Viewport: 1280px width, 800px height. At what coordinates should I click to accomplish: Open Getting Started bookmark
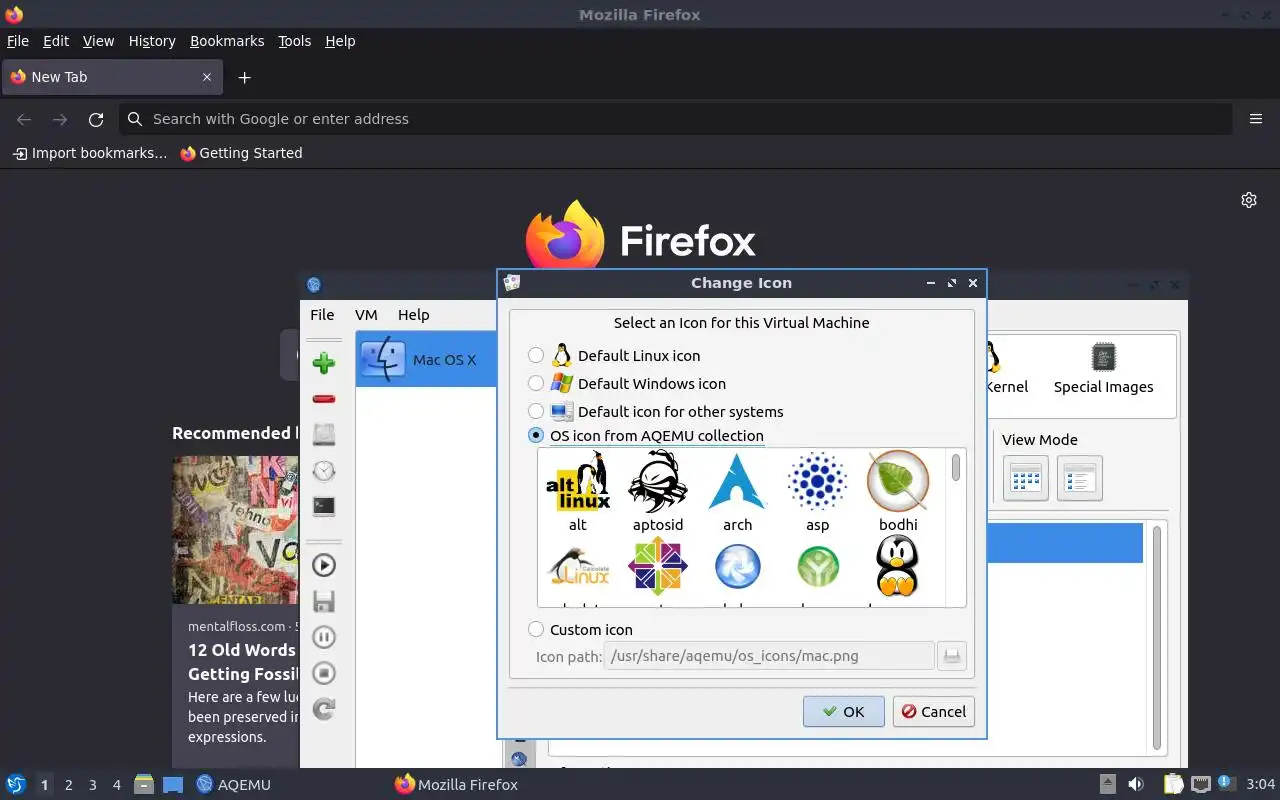coord(241,153)
